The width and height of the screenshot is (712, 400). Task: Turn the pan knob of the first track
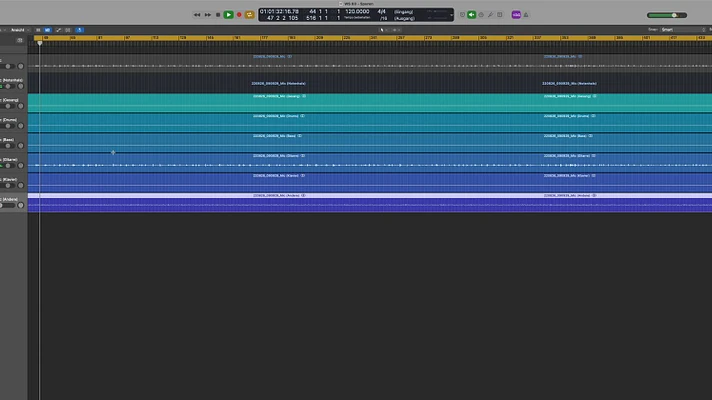[x=20, y=66]
